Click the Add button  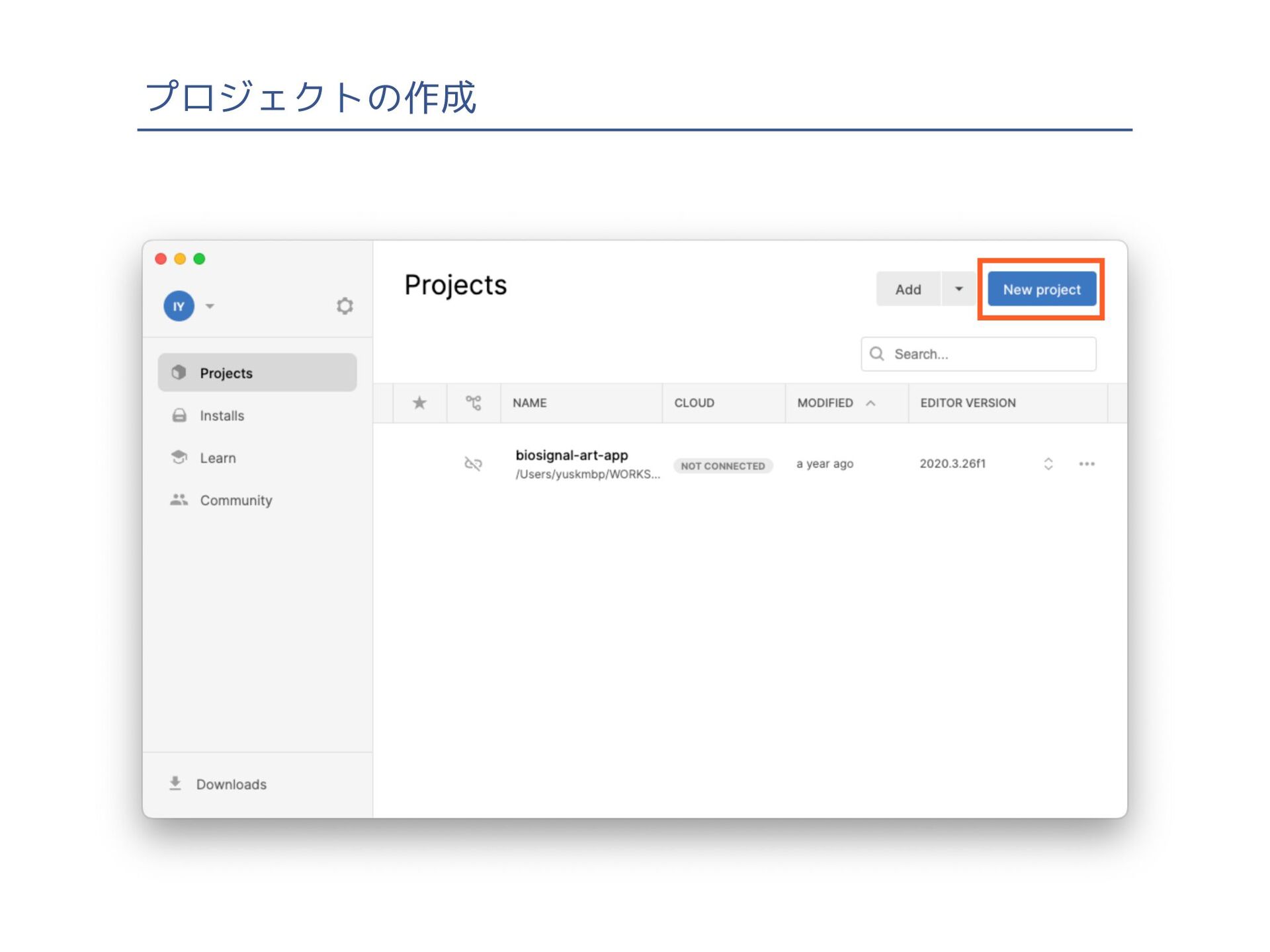908,290
